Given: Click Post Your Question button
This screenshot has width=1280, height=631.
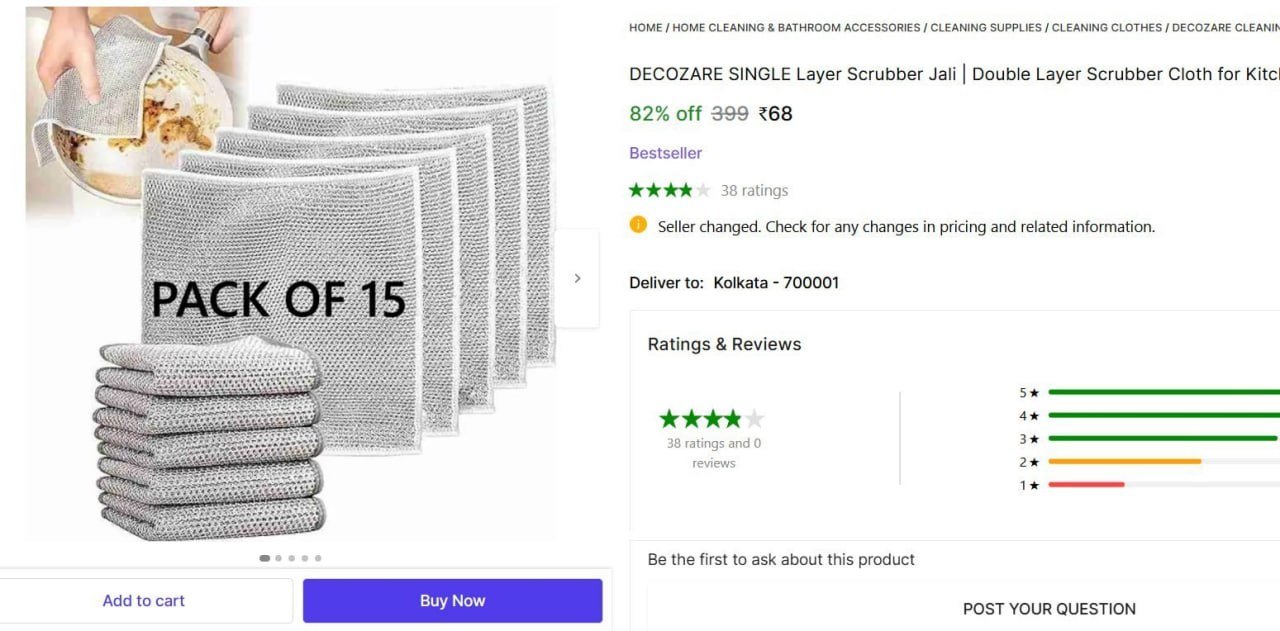Looking at the screenshot, I should [1049, 609].
